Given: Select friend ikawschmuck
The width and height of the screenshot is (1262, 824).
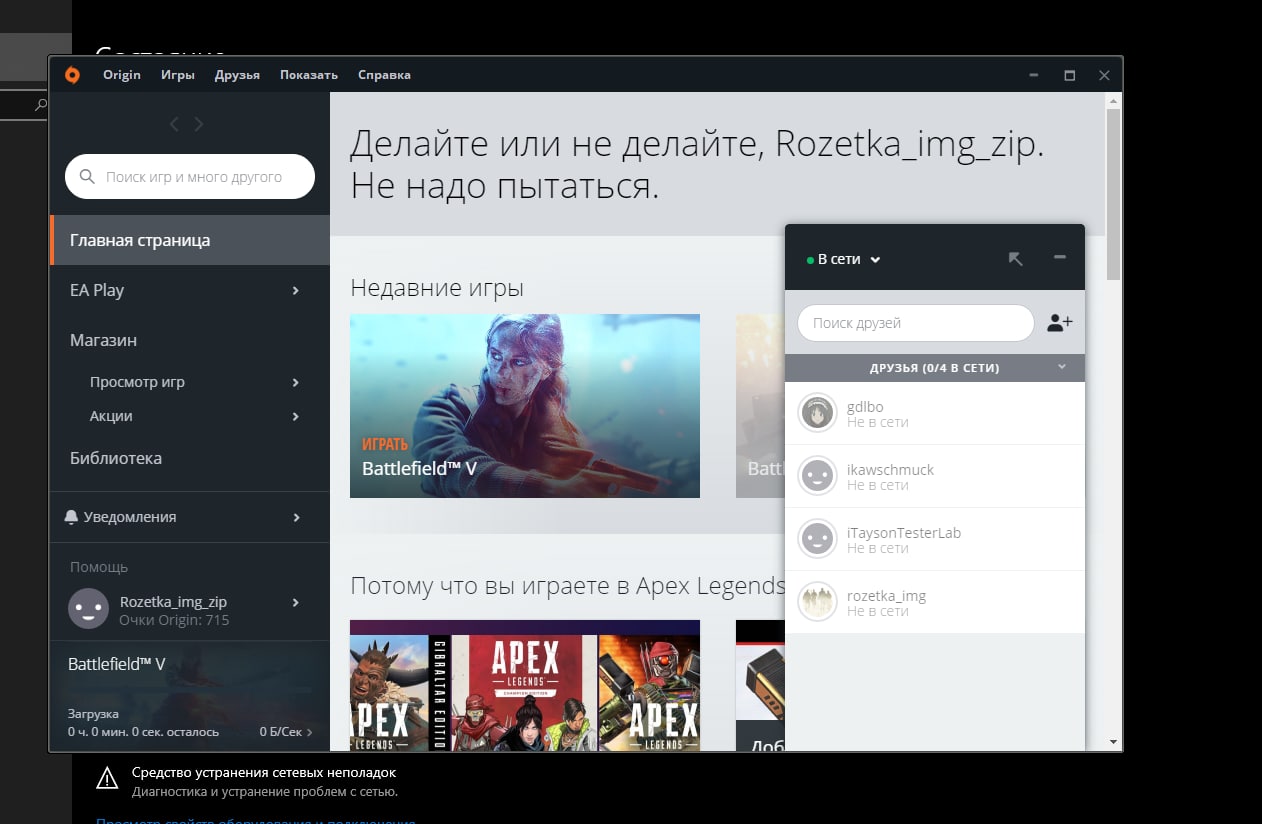Looking at the screenshot, I should pos(935,476).
